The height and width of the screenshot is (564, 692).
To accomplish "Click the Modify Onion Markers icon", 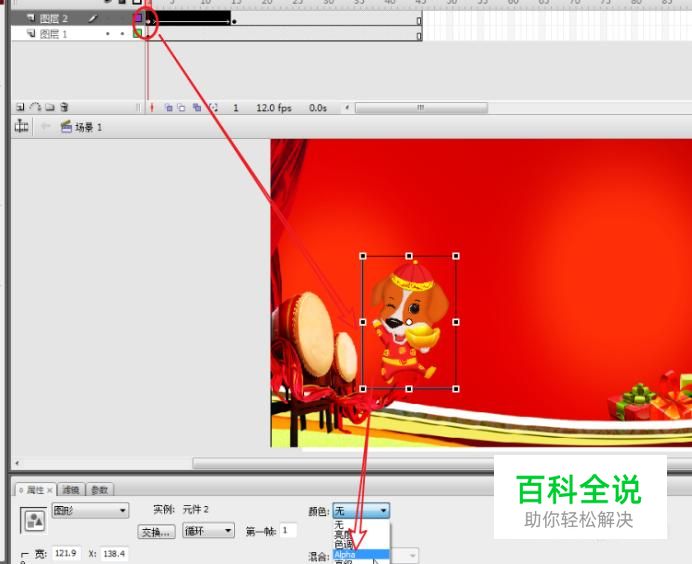I will pyautogui.click(x=214, y=107).
